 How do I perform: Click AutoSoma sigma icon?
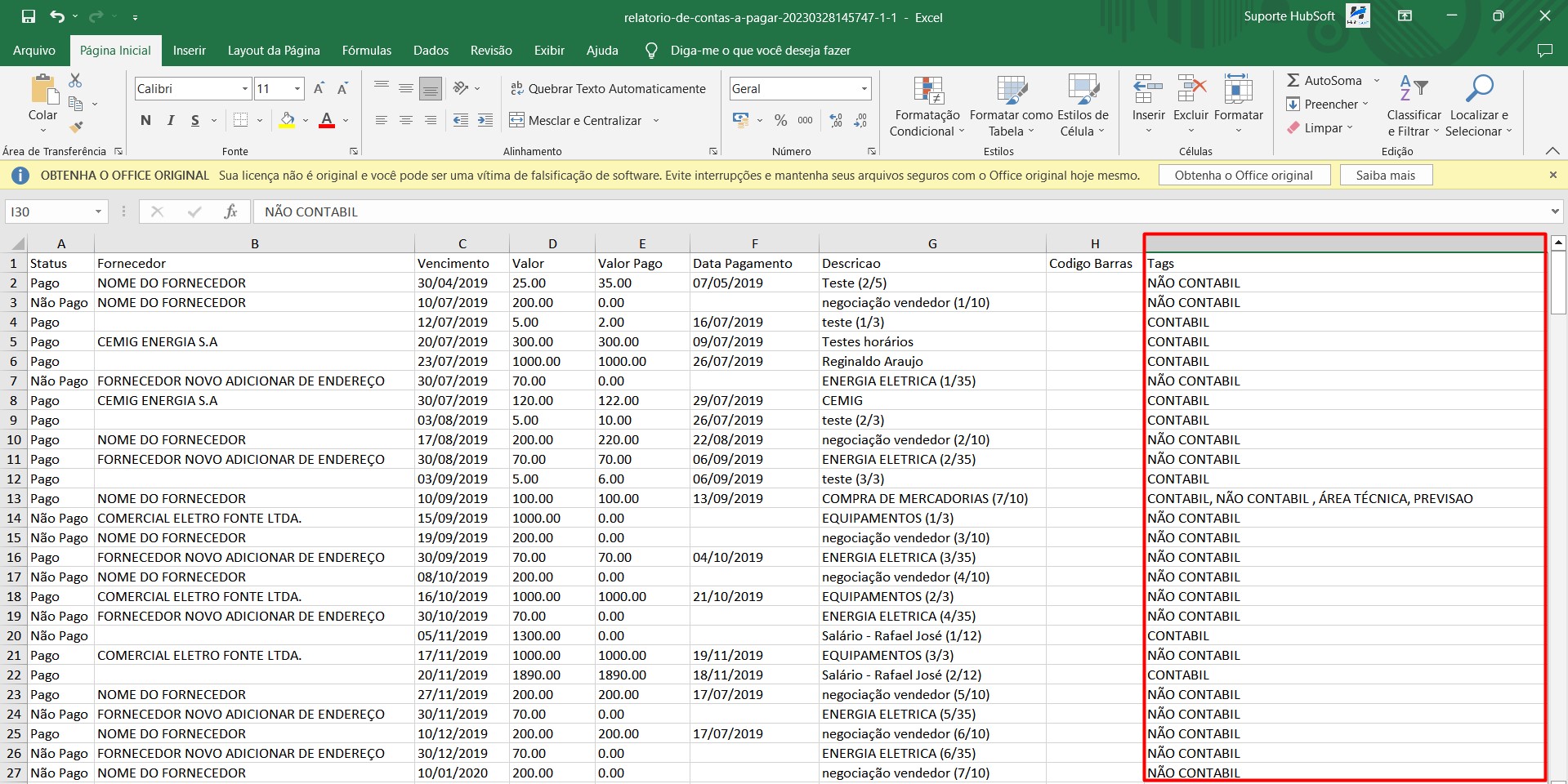[1293, 80]
